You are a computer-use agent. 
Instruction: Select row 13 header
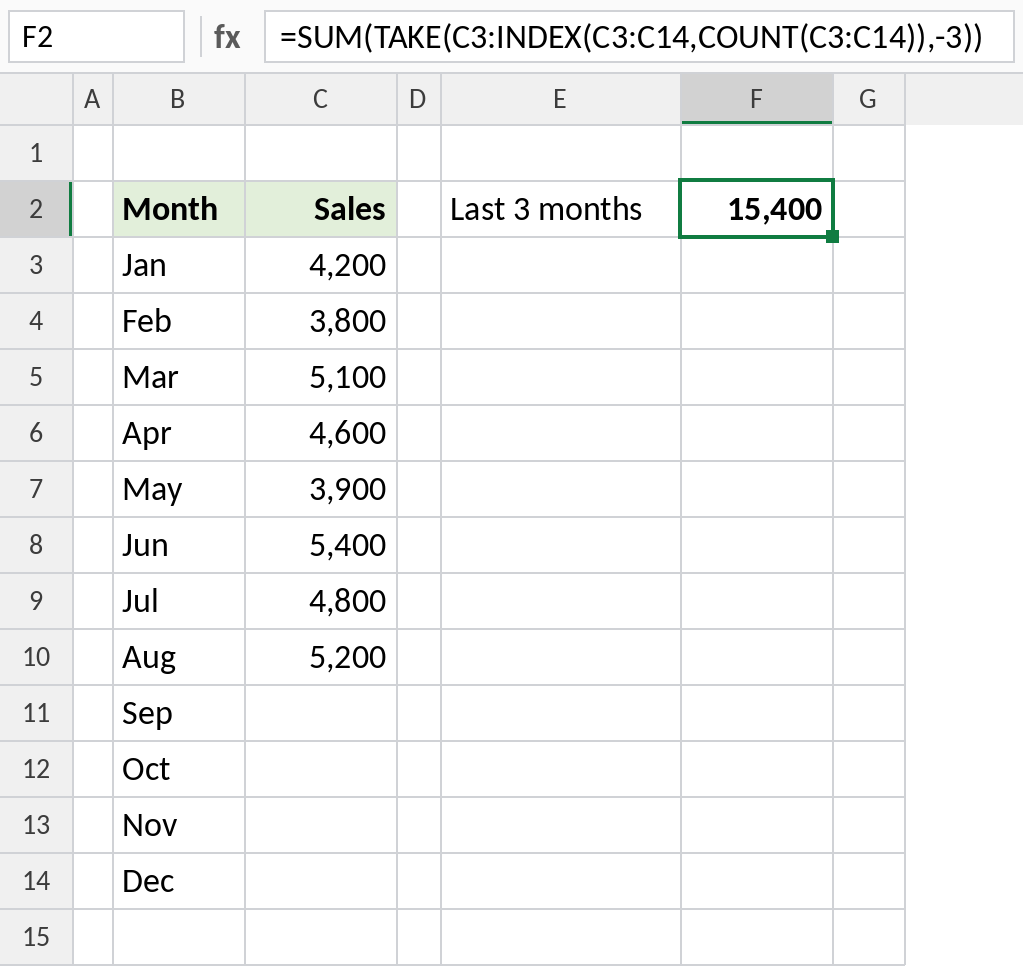tap(37, 825)
